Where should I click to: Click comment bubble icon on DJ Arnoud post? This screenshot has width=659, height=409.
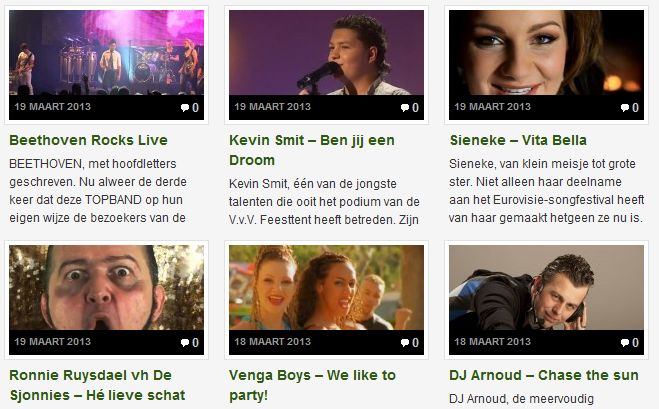point(625,343)
